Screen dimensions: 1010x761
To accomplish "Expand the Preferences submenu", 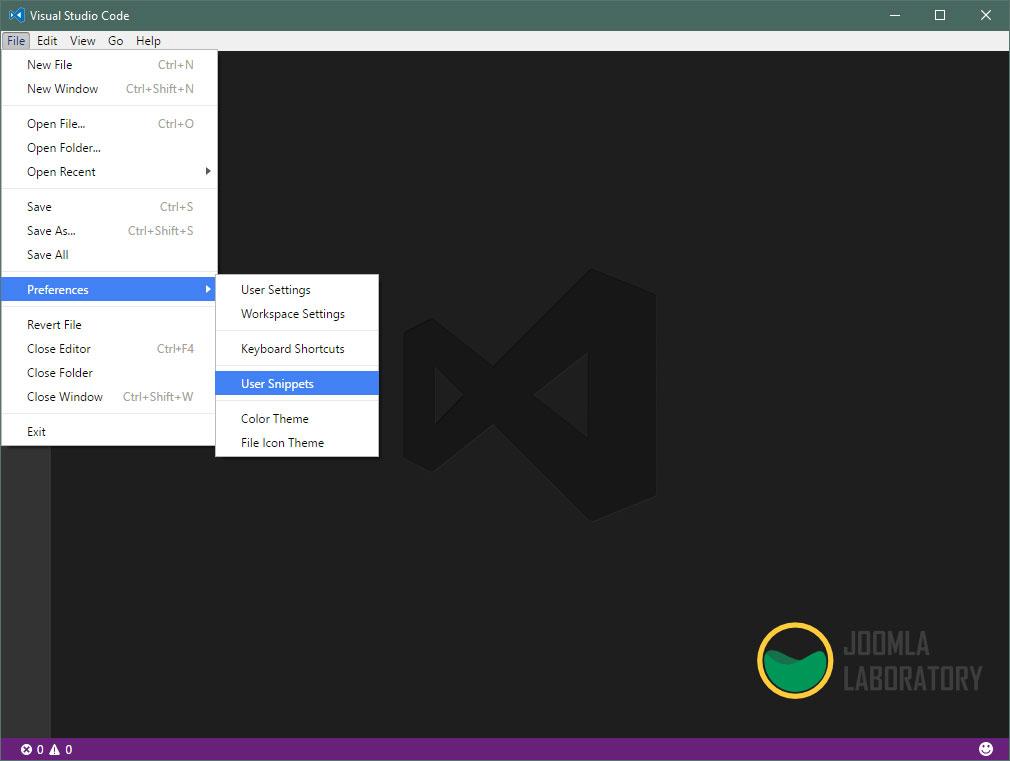I will pos(110,289).
